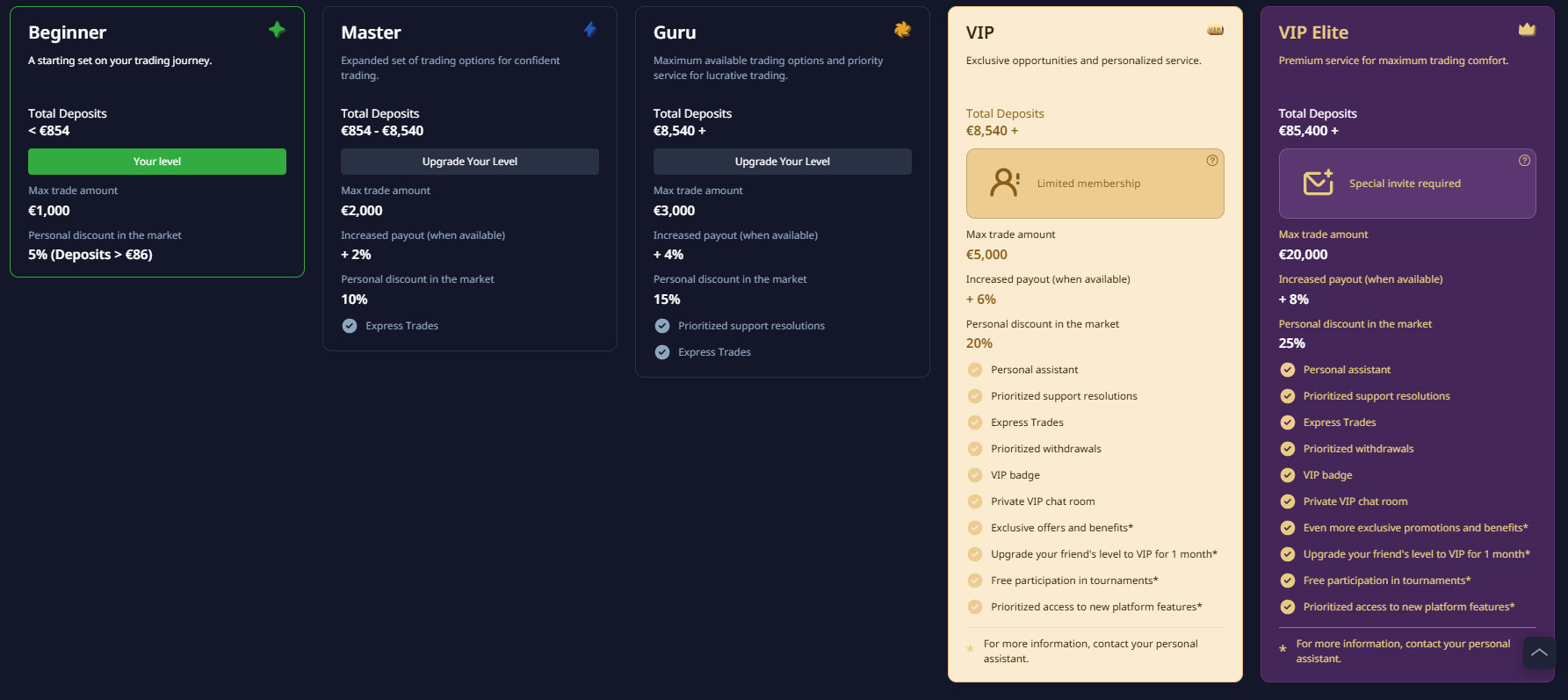The height and width of the screenshot is (700, 1568).
Task: Select the Beginner card title
Action: coord(68,32)
